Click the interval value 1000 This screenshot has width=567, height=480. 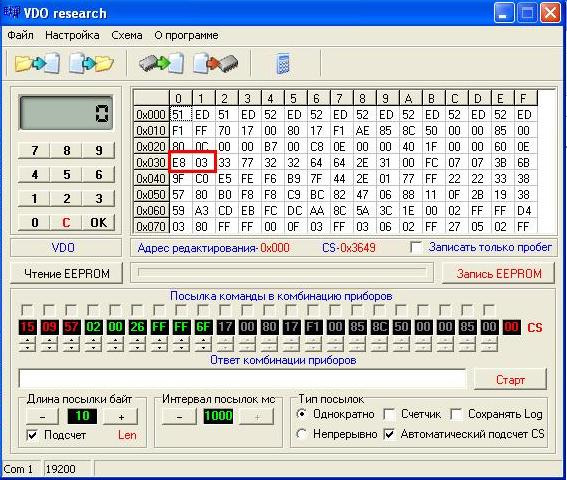point(218,416)
